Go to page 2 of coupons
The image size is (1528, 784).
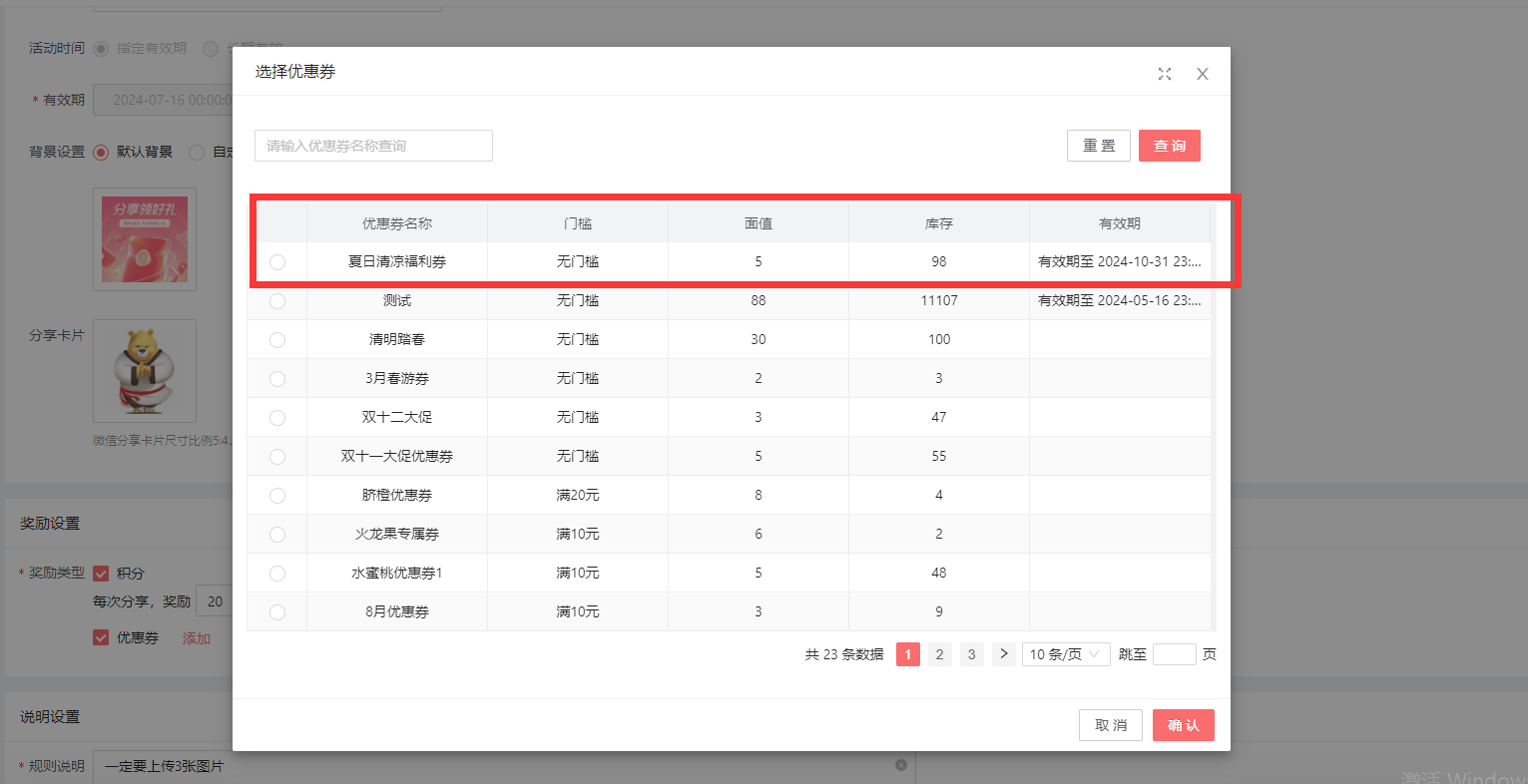pyautogui.click(x=939, y=654)
